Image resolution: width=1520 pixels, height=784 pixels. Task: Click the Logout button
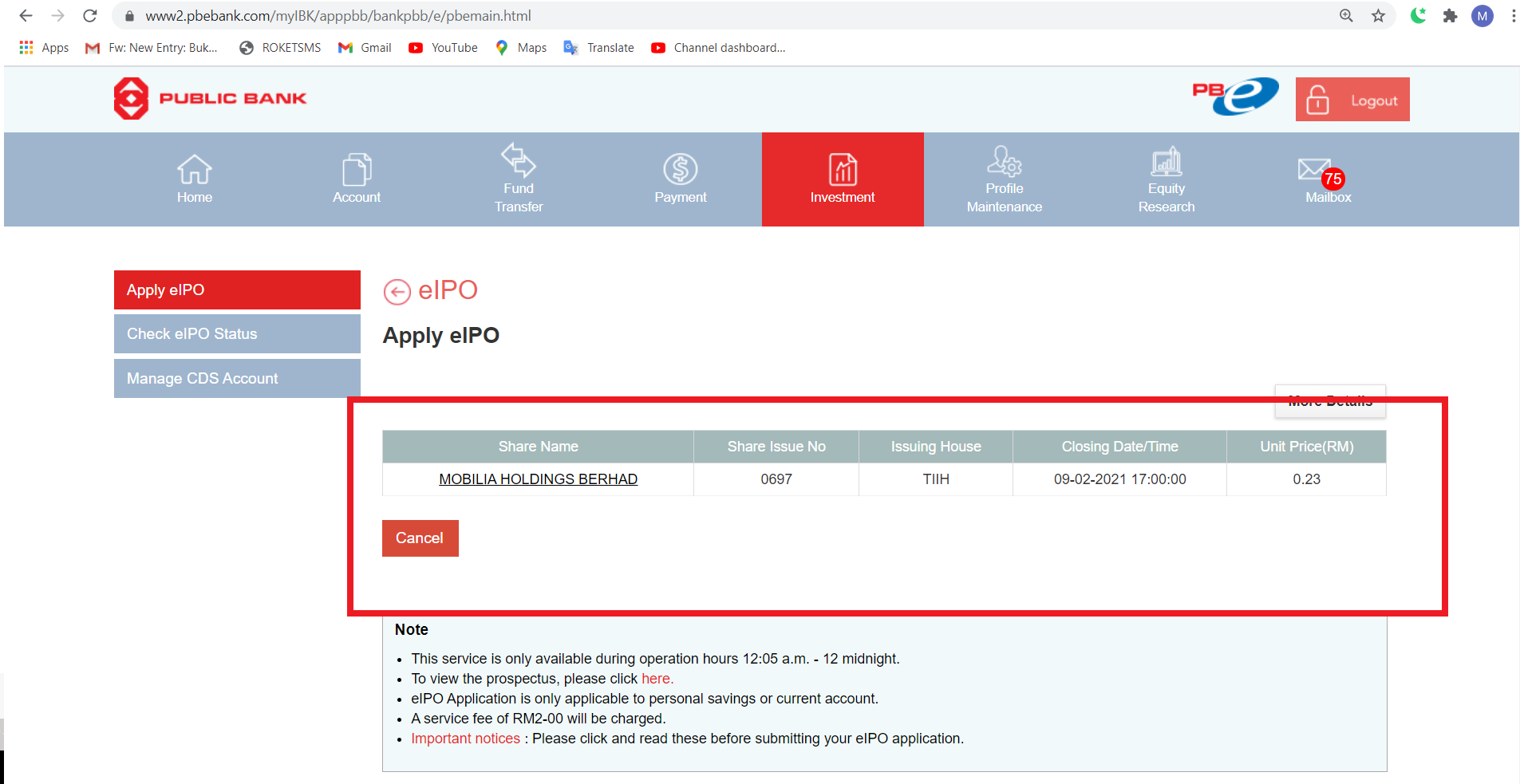point(1352,100)
